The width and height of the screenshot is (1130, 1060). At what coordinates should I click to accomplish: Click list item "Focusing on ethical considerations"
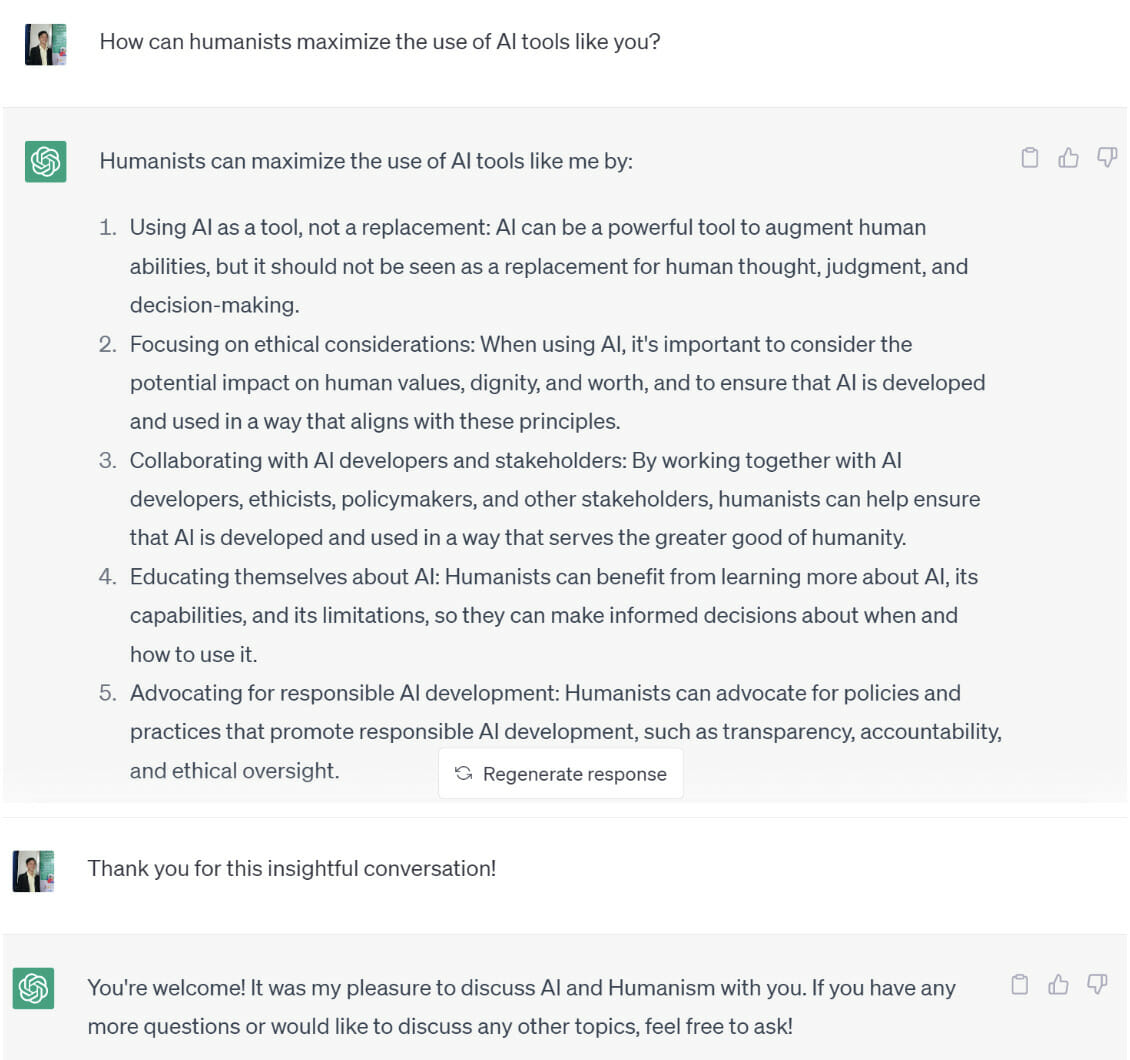541,383
